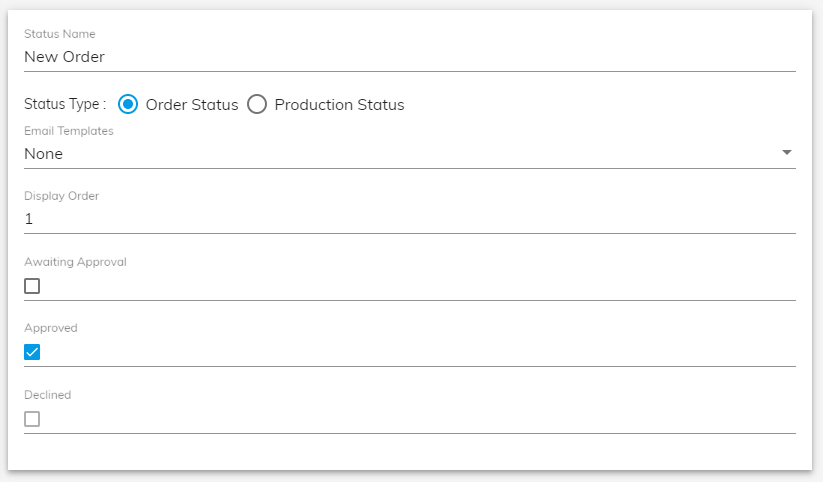Viewport: 823px width, 482px height.
Task: Enable the Awaiting Approval checkbox
Action: point(32,286)
